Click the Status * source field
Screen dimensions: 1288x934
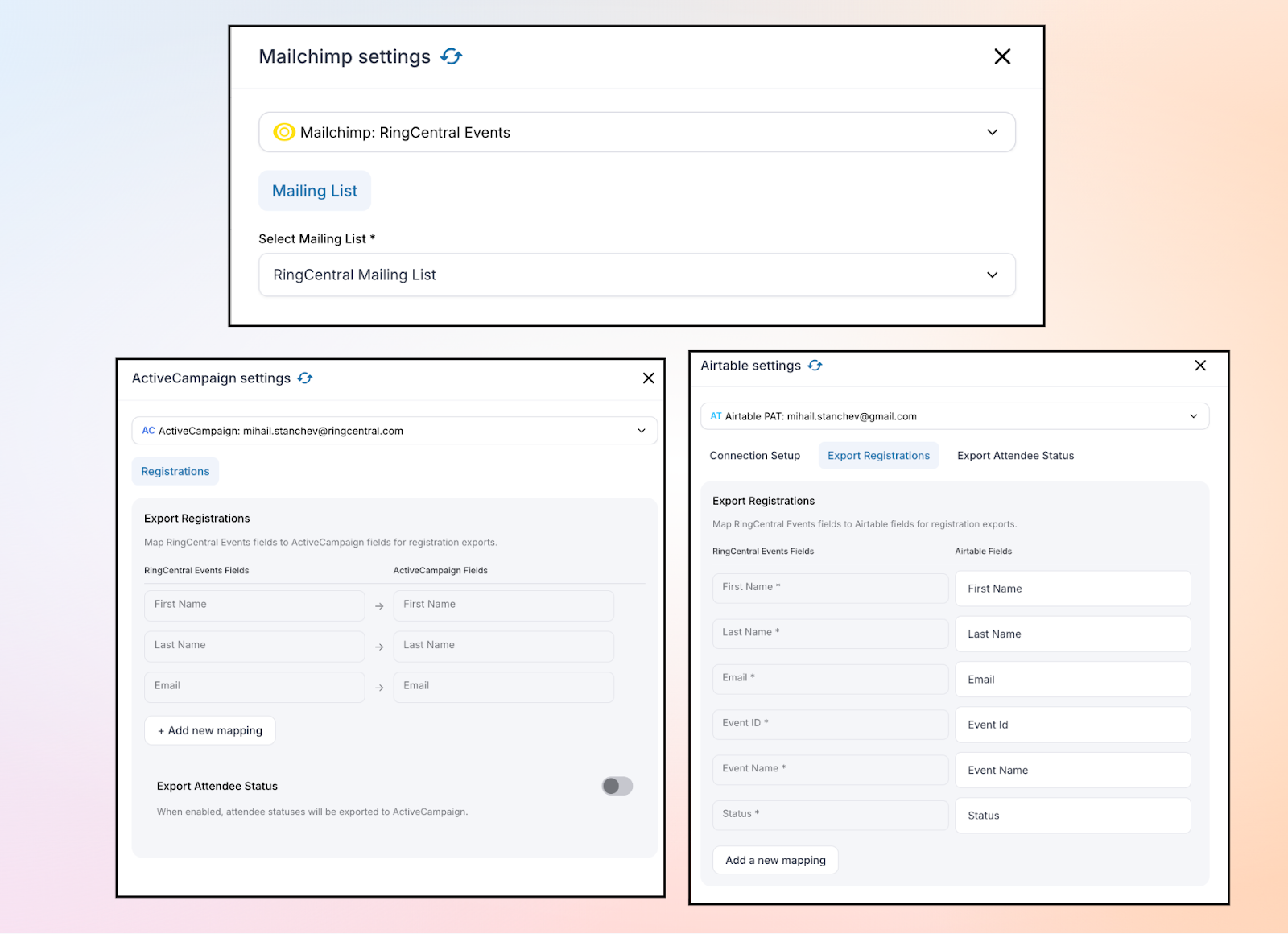(x=831, y=816)
